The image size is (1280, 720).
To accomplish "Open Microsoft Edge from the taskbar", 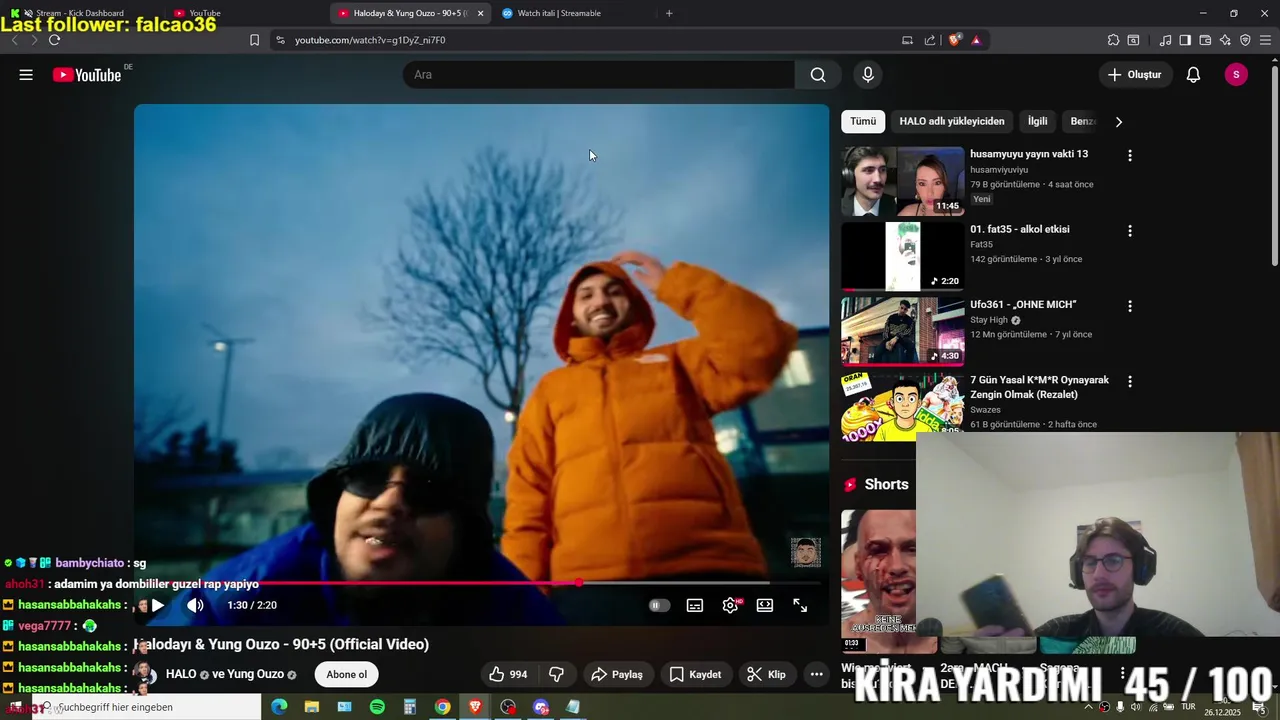I will click(279, 707).
